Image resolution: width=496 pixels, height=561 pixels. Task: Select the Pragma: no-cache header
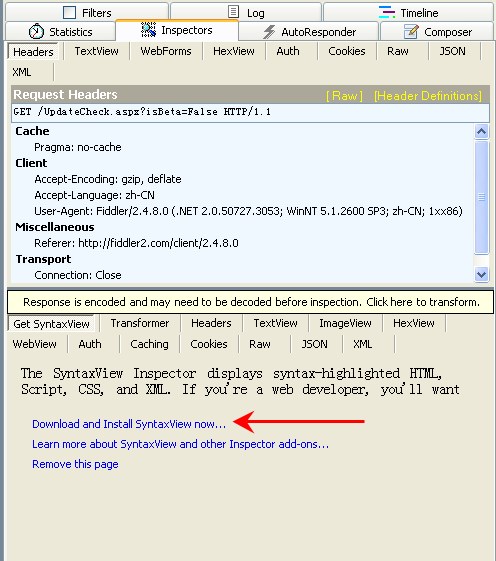pyautogui.click(x=78, y=147)
